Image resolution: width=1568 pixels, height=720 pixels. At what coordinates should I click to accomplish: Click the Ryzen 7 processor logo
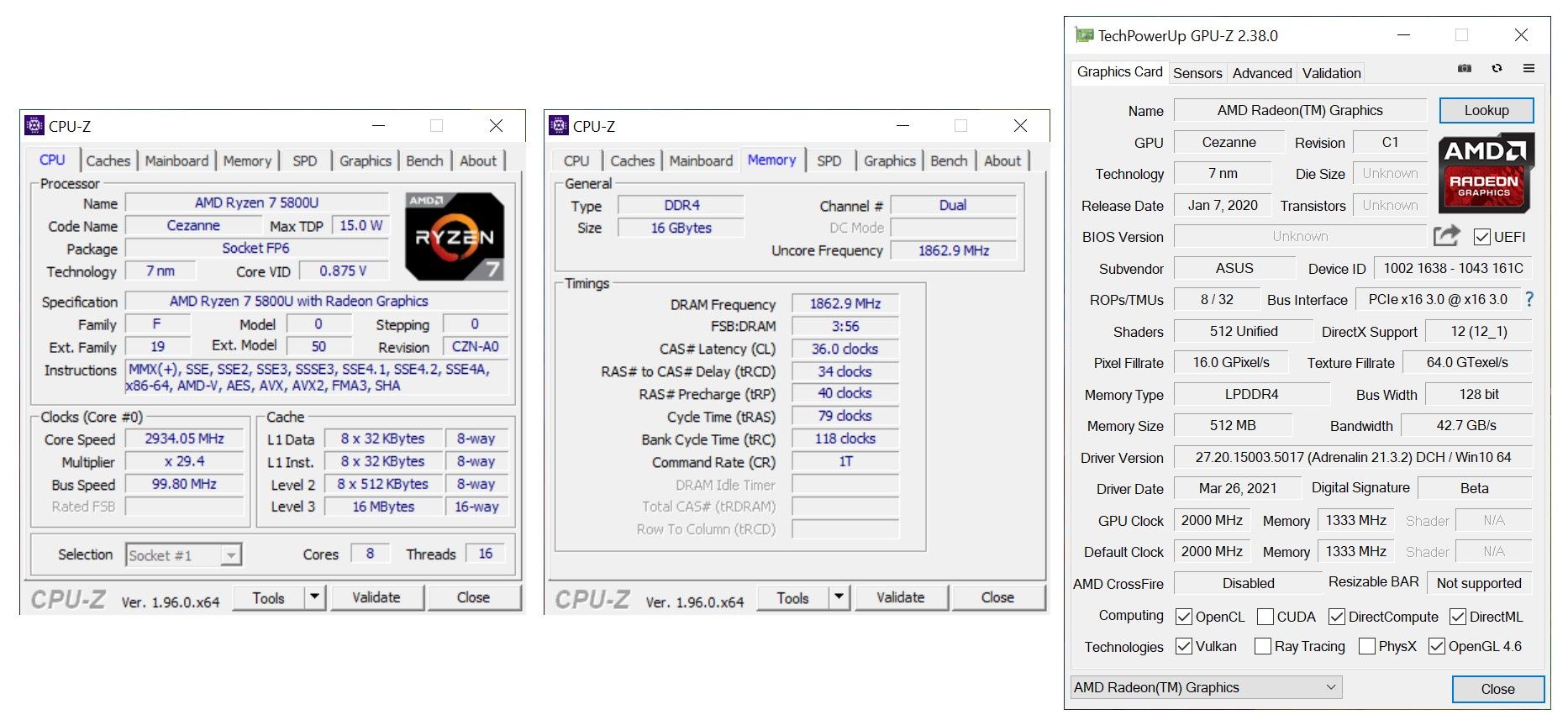coord(455,236)
